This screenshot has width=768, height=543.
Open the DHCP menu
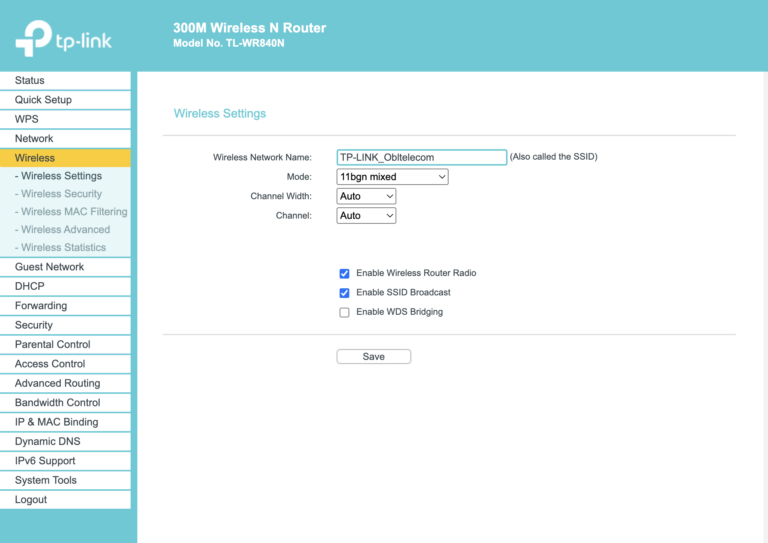[x=30, y=286]
